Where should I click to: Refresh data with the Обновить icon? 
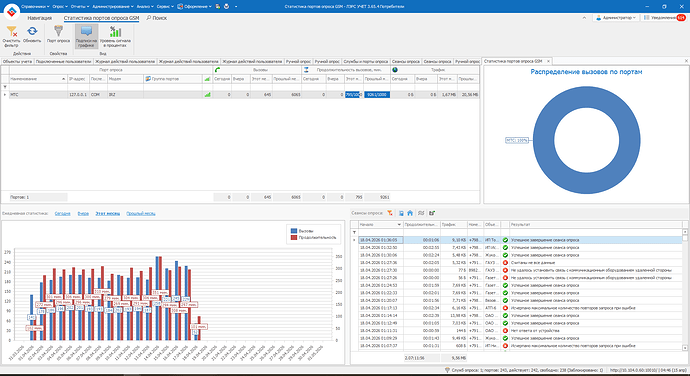pos(32,31)
